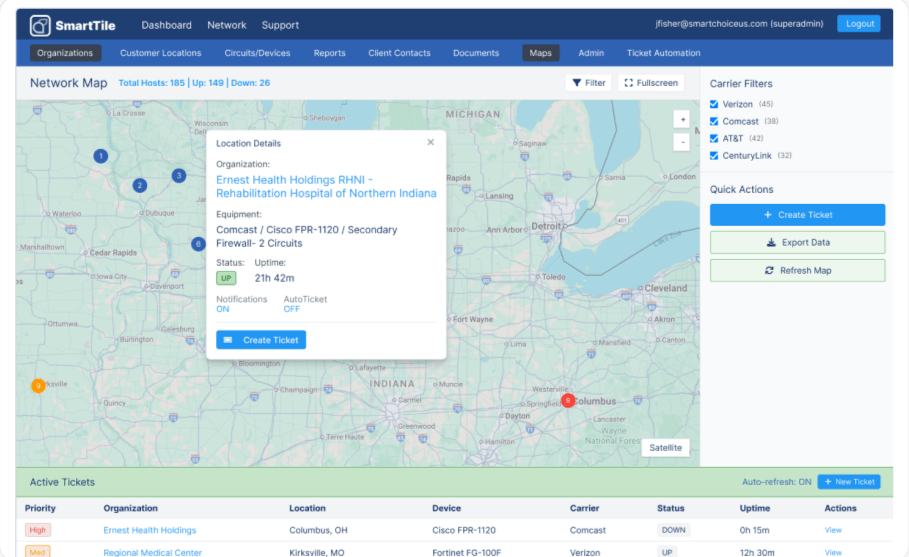The image size is (909, 557).
Task: Open Ernest Health Holdings ticket organization link
Action: (150, 530)
